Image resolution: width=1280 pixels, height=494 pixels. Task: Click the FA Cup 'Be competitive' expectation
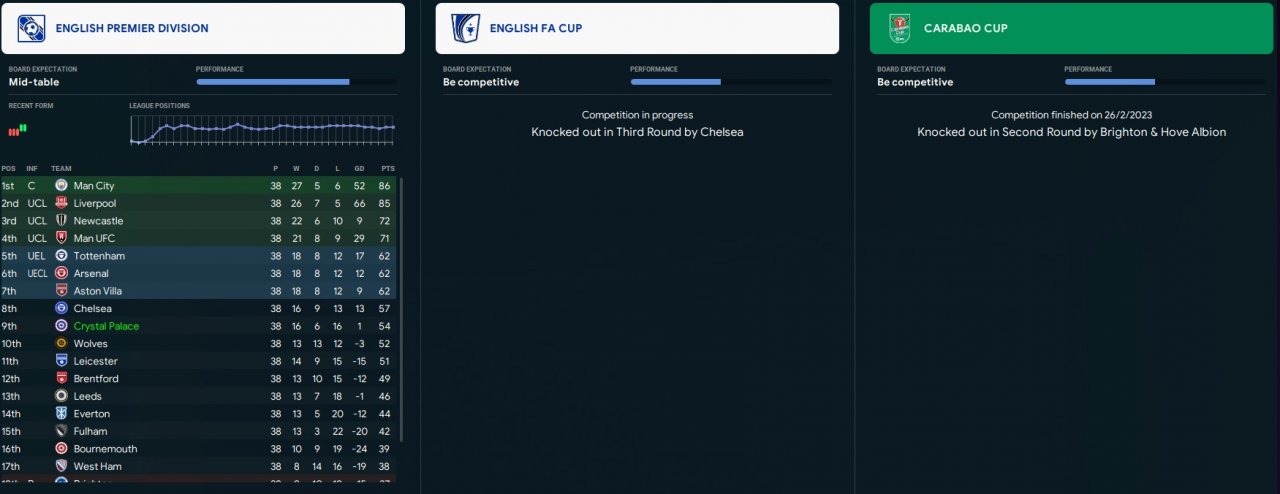[x=481, y=82]
